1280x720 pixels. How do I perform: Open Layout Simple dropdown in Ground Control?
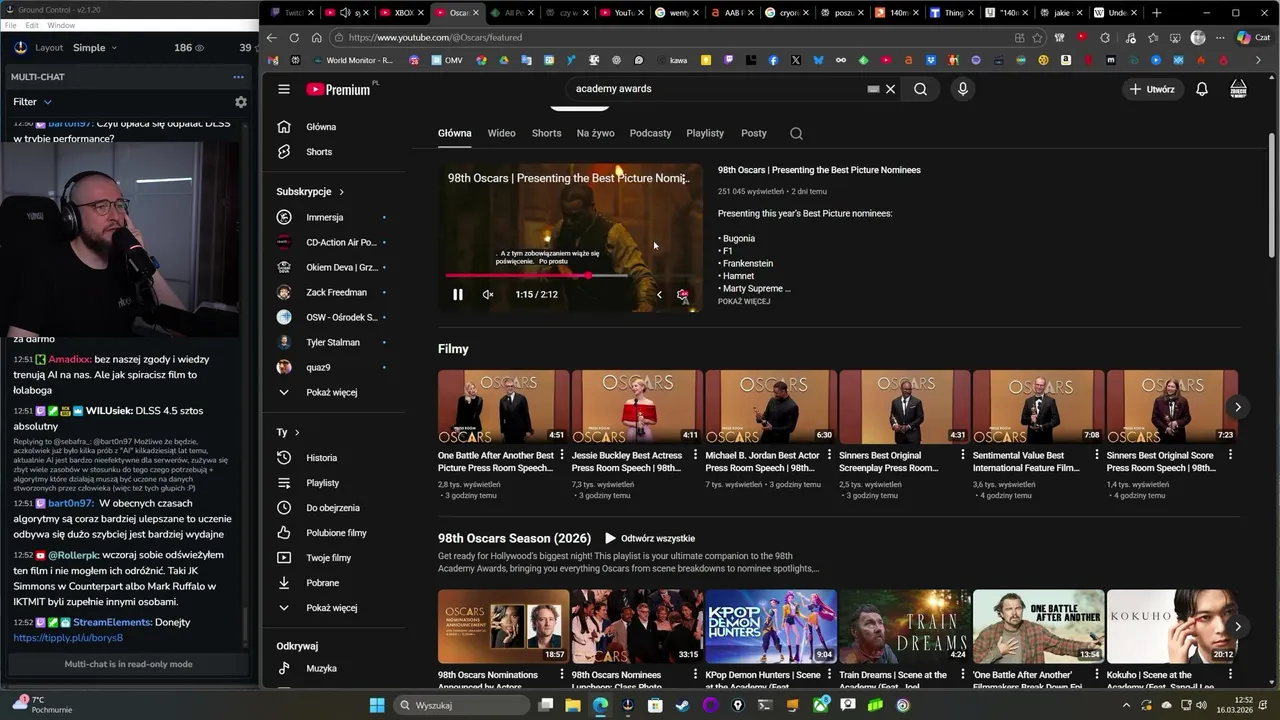[94, 48]
